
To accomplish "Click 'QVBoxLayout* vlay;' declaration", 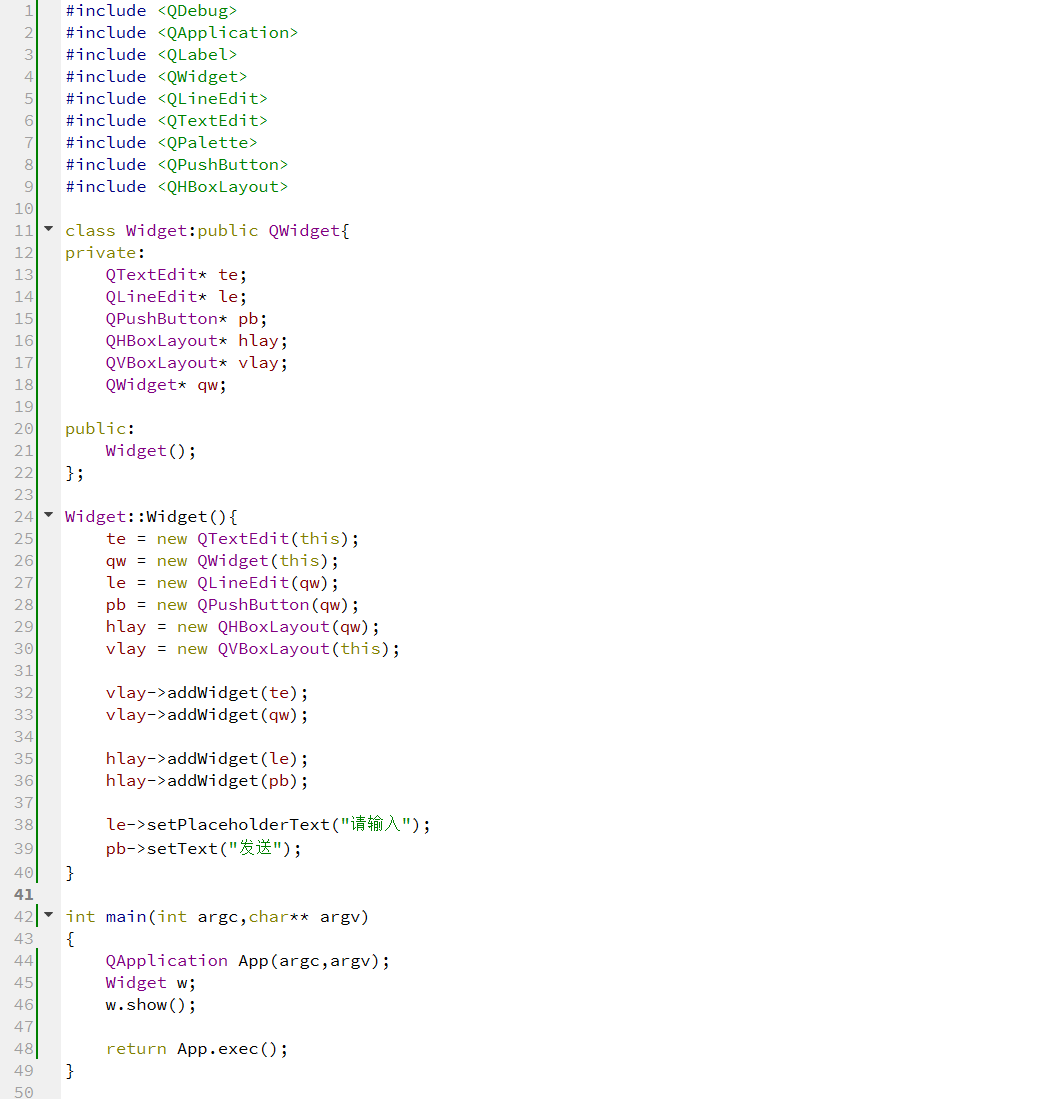I will tap(196, 363).
